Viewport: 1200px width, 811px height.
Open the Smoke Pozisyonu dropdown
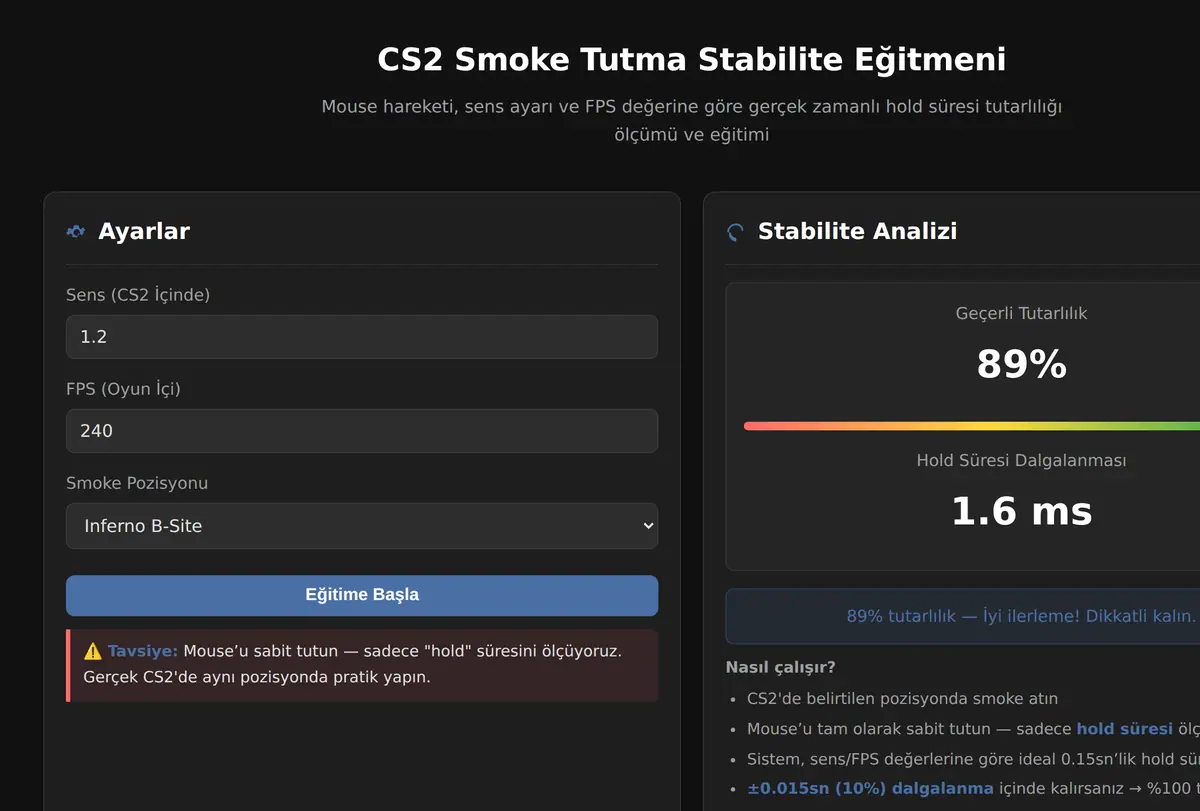(x=362, y=526)
